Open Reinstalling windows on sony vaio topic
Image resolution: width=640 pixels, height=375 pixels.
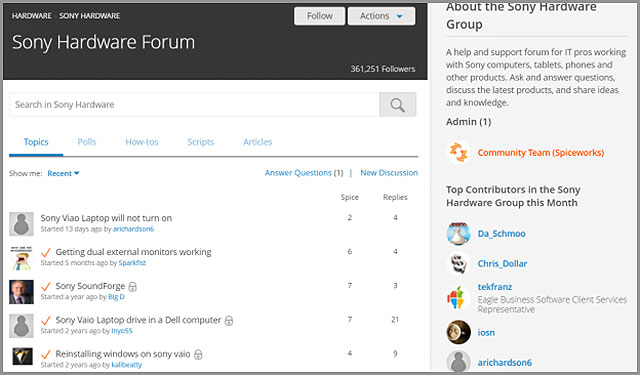point(123,354)
